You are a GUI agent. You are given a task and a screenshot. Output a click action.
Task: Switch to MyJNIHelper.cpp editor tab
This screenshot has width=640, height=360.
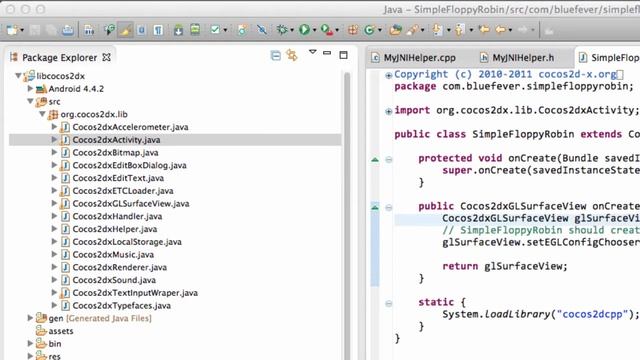pos(413,58)
